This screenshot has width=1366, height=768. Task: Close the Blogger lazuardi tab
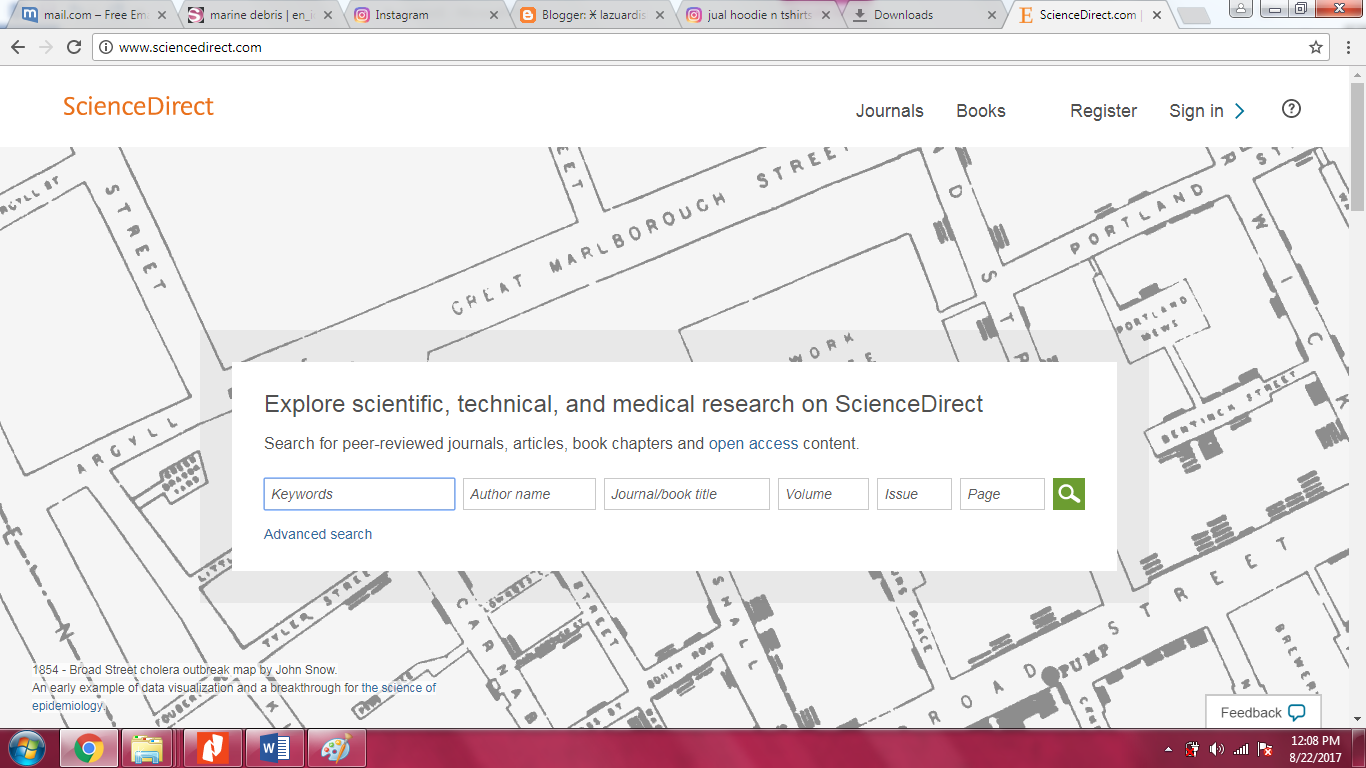tap(659, 15)
